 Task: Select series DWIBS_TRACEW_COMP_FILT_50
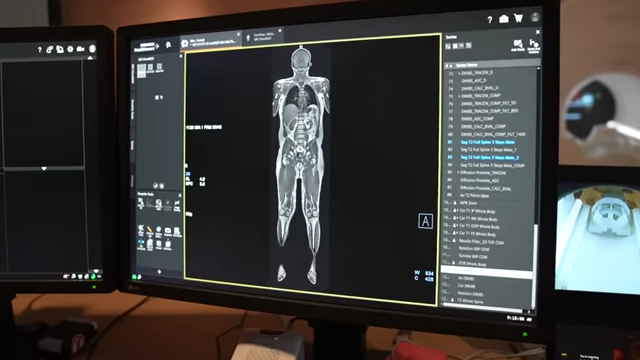pos(490,103)
